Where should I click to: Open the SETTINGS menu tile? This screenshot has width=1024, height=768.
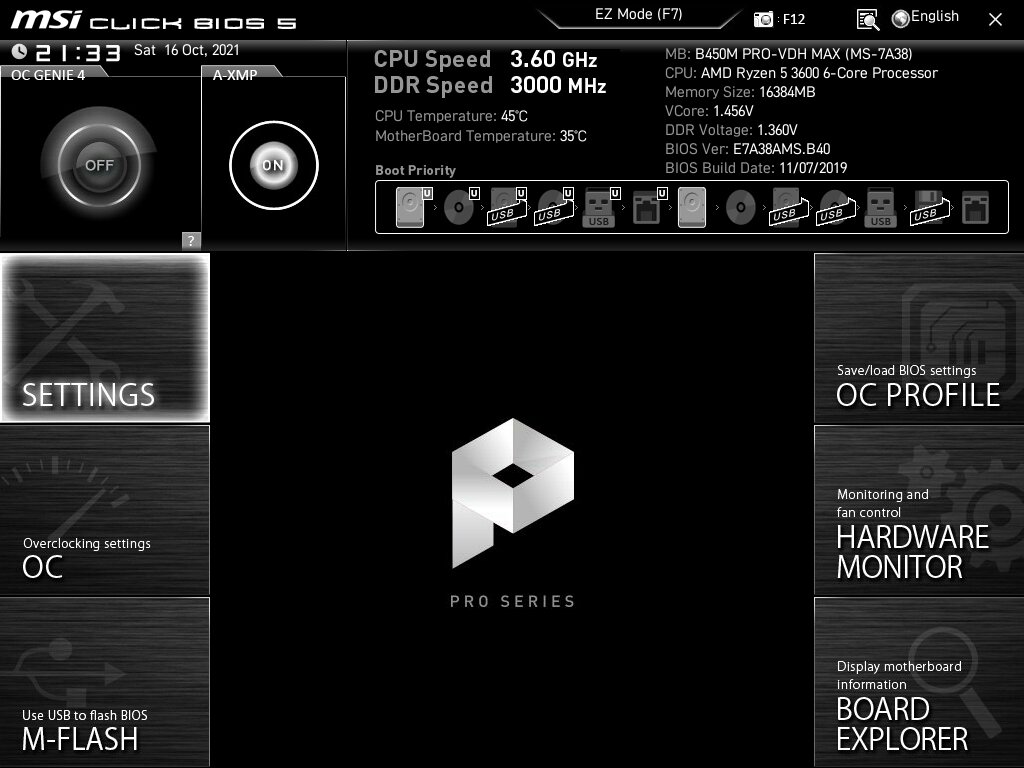(x=105, y=337)
